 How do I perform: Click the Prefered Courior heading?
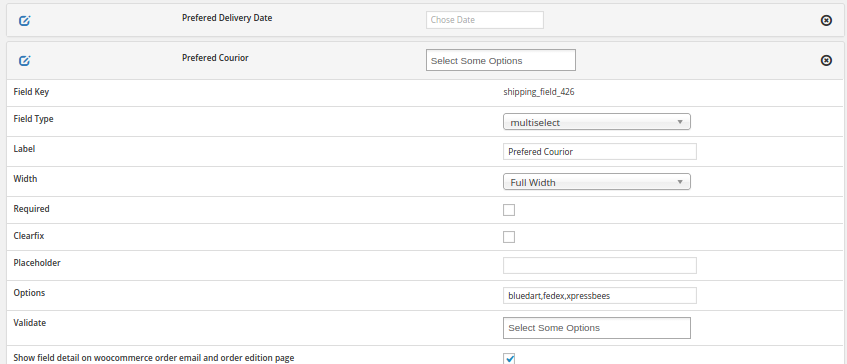[x=215, y=58]
